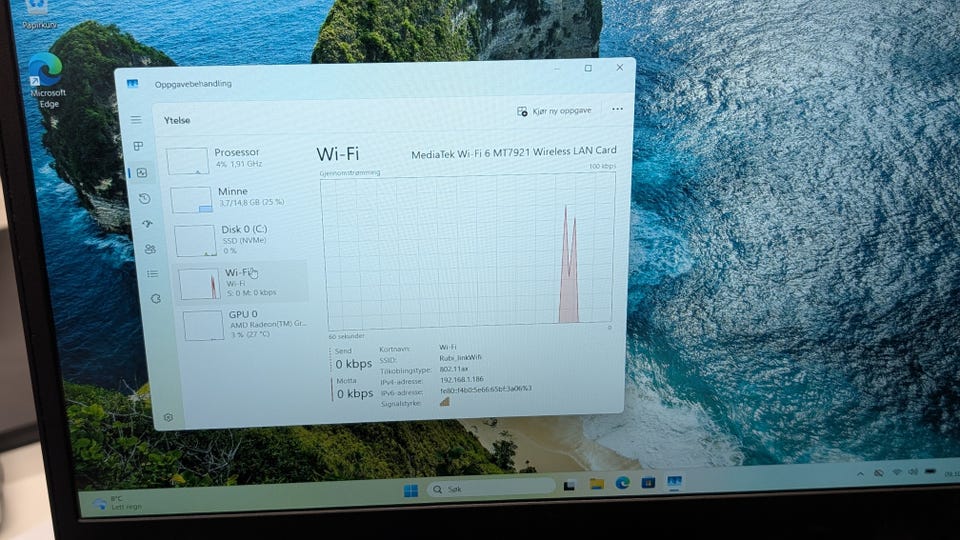This screenshot has height=540, width=960.
Task: Open the Details list sidebar icon
Action: coord(152,273)
